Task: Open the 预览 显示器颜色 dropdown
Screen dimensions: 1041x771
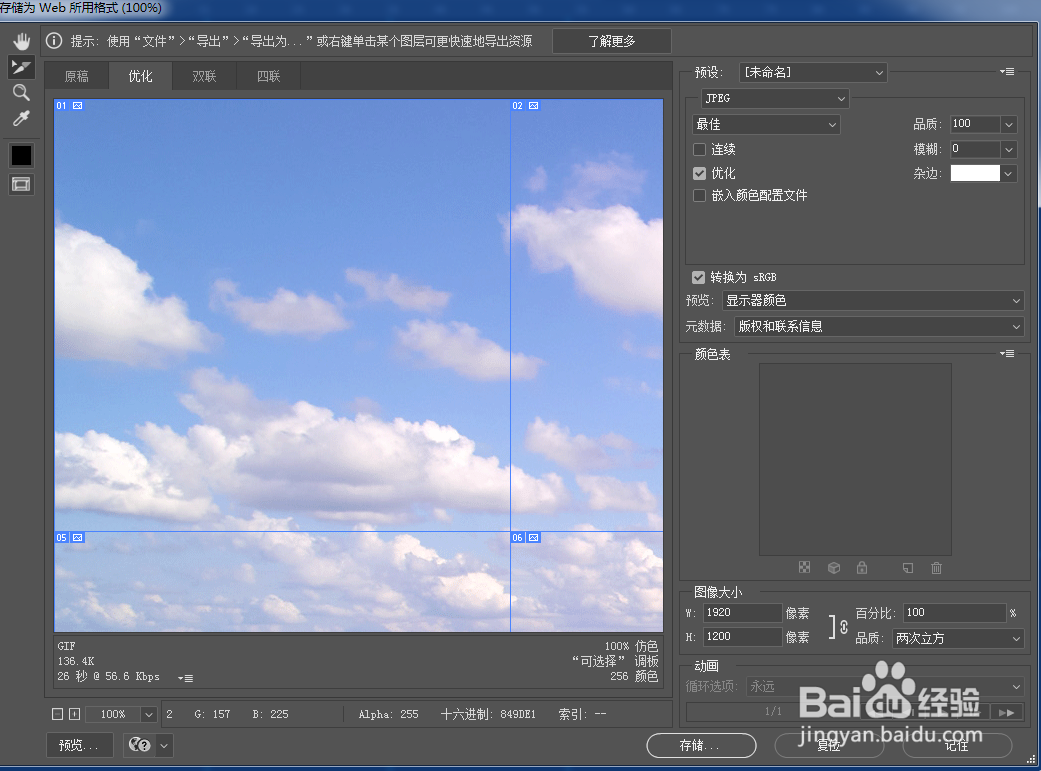Action: click(x=873, y=301)
